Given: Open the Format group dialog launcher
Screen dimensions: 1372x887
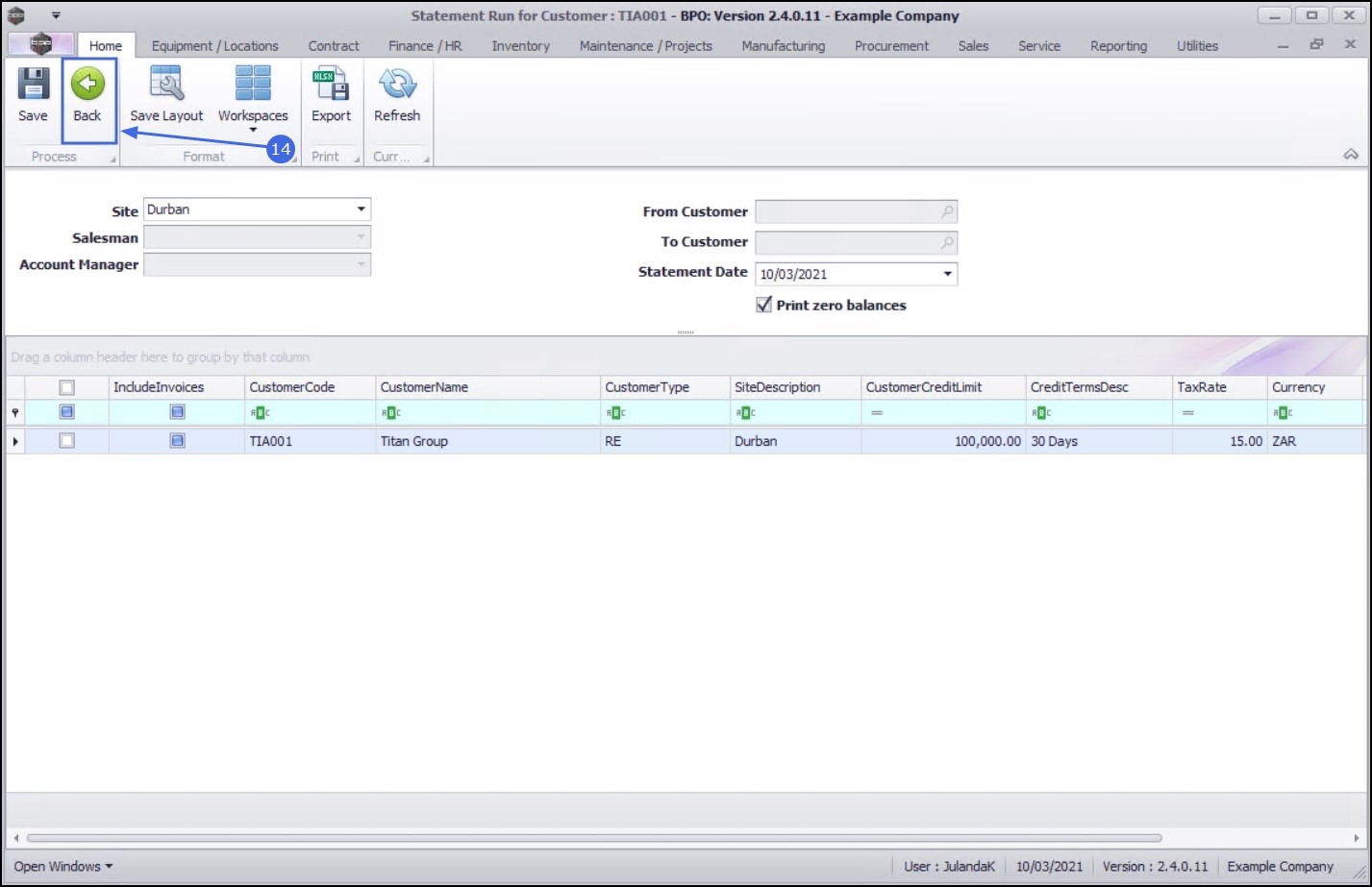Looking at the screenshot, I should [294, 160].
